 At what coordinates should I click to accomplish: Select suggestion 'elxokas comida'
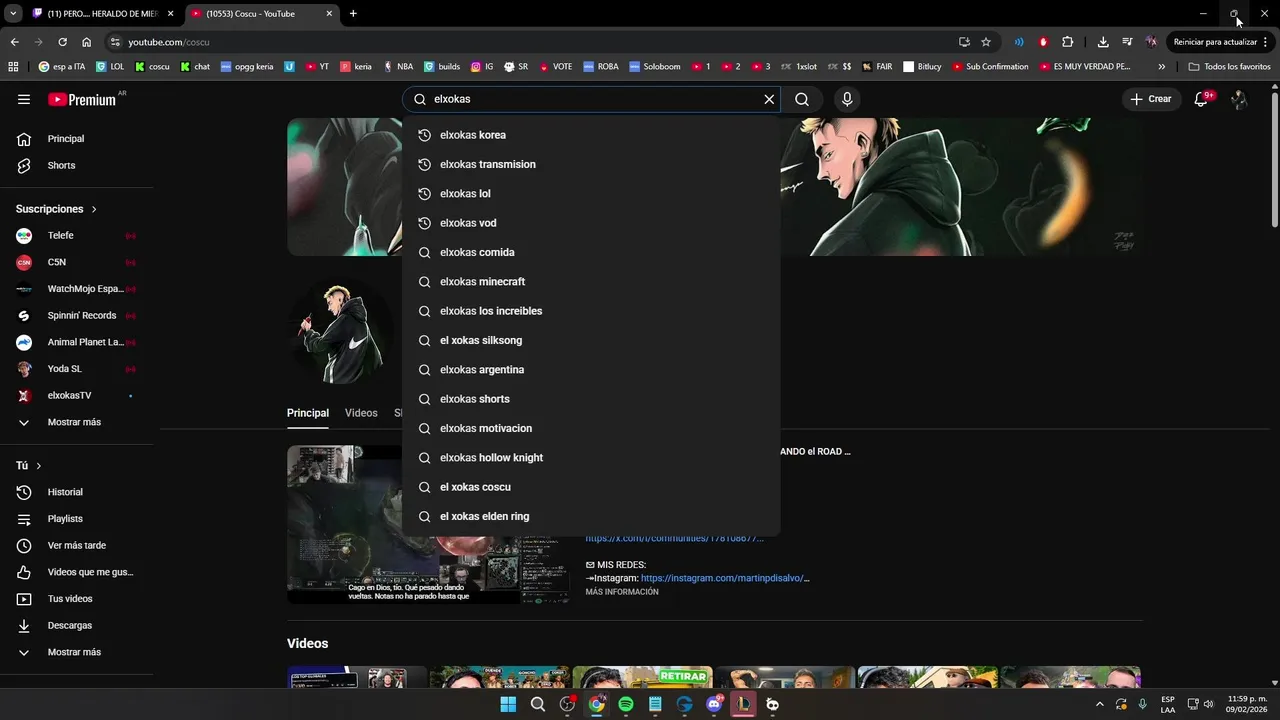tap(591, 252)
